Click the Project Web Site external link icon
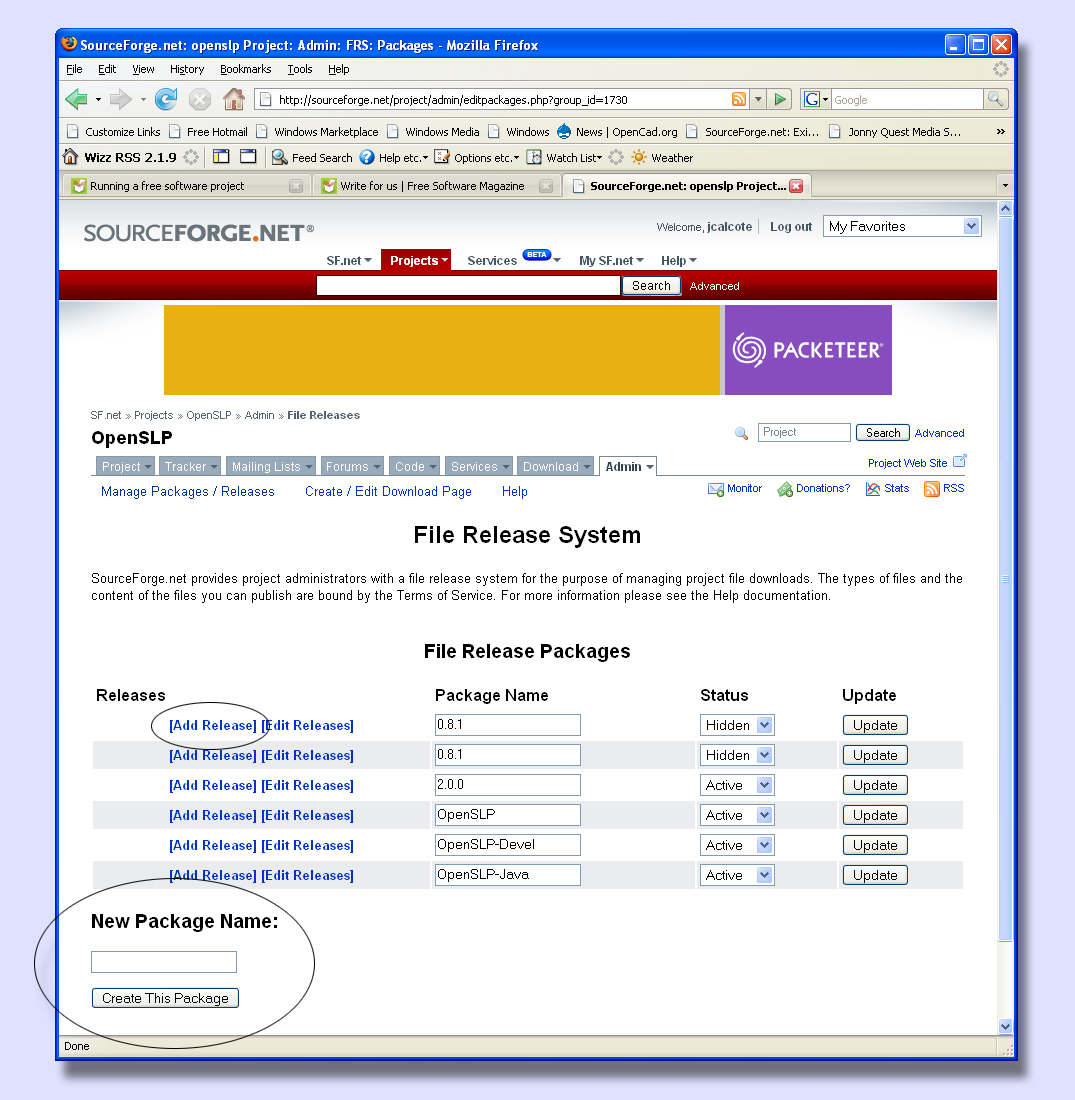Image resolution: width=1075 pixels, height=1100 pixels. [959, 462]
